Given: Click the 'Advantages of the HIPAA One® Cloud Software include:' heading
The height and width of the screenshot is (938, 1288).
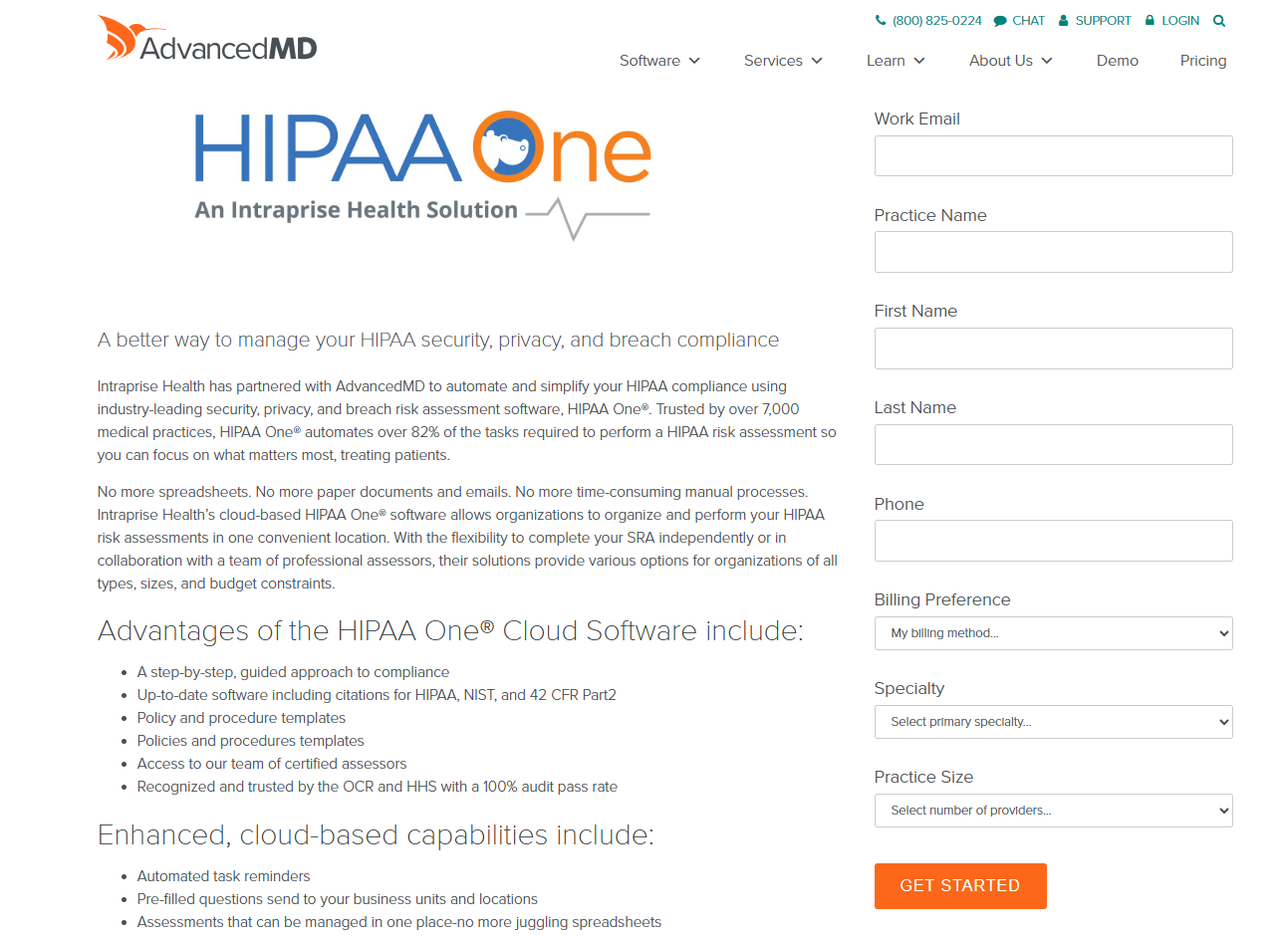Looking at the screenshot, I should click(x=450, y=631).
